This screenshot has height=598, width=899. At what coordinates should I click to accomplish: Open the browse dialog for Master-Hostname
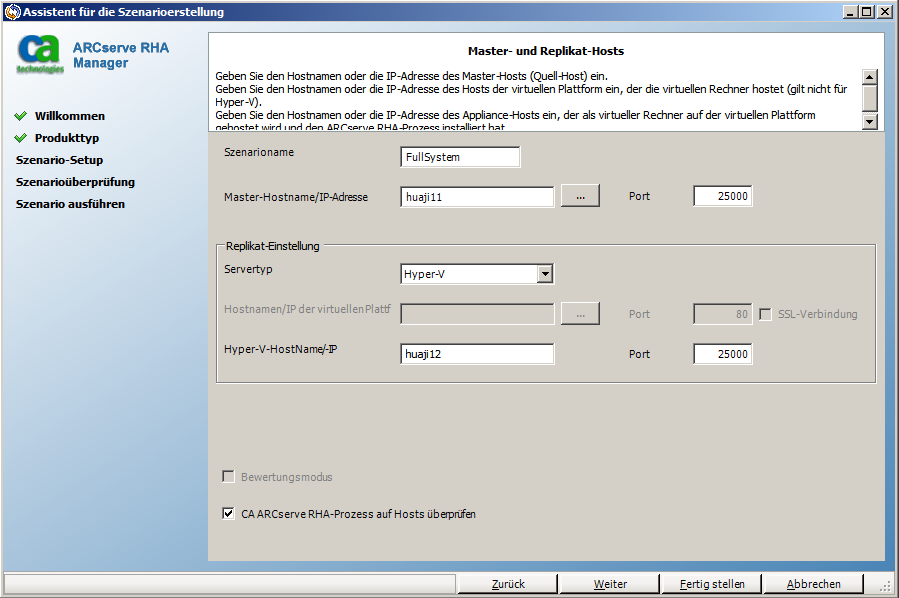pyautogui.click(x=580, y=196)
